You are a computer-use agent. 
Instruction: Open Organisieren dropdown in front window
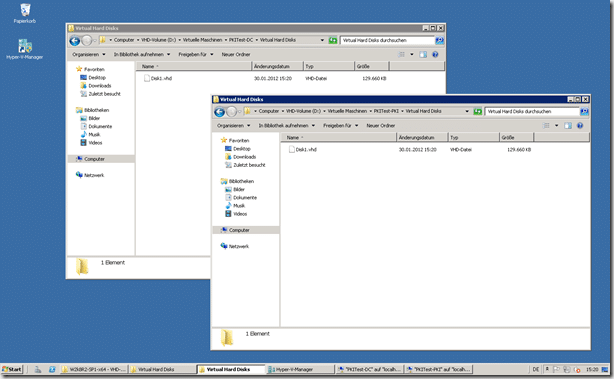pos(233,126)
